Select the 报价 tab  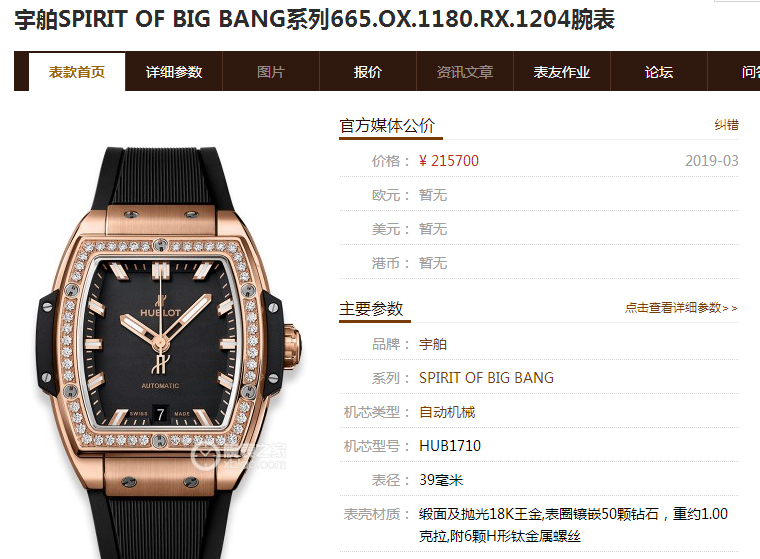point(368,72)
